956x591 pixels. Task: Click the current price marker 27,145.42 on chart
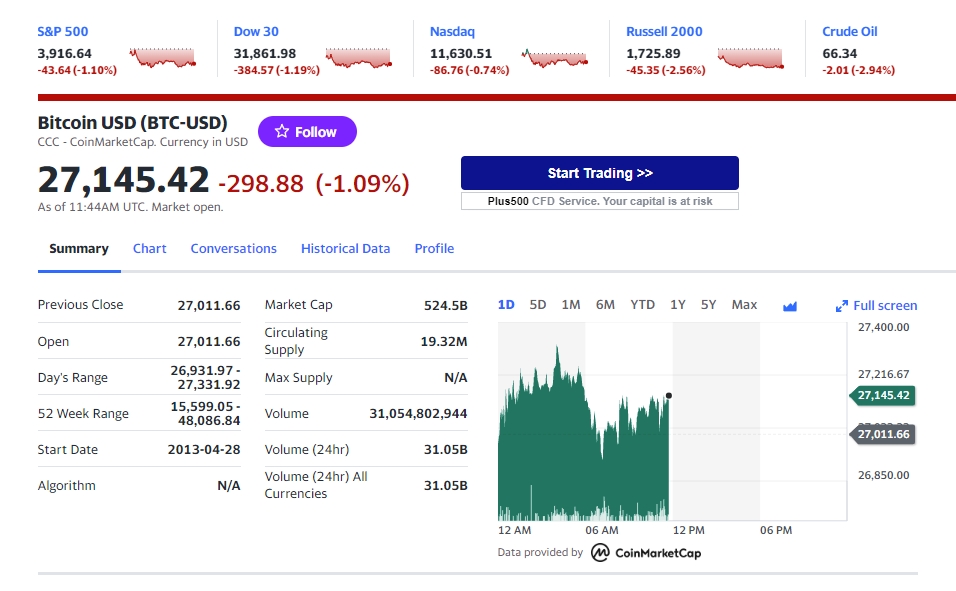point(883,395)
